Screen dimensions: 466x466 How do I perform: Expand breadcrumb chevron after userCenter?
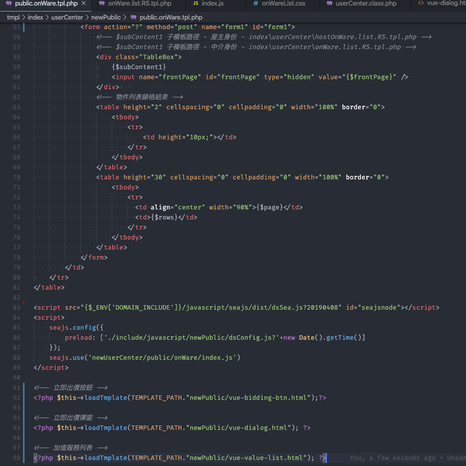click(x=87, y=17)
